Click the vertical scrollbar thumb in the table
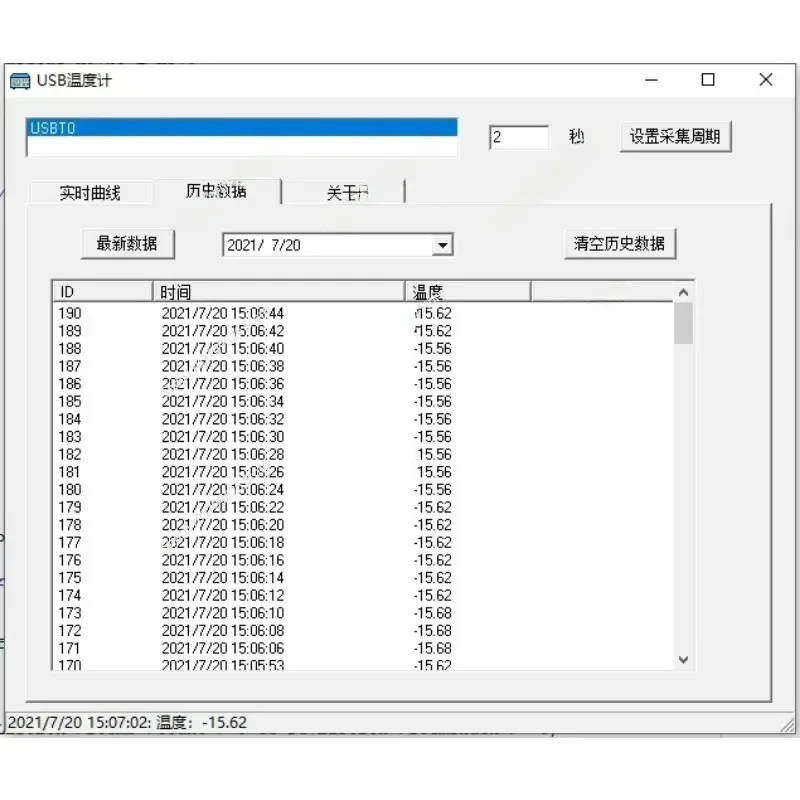The image size is (800, 800). tap(683, 323)
